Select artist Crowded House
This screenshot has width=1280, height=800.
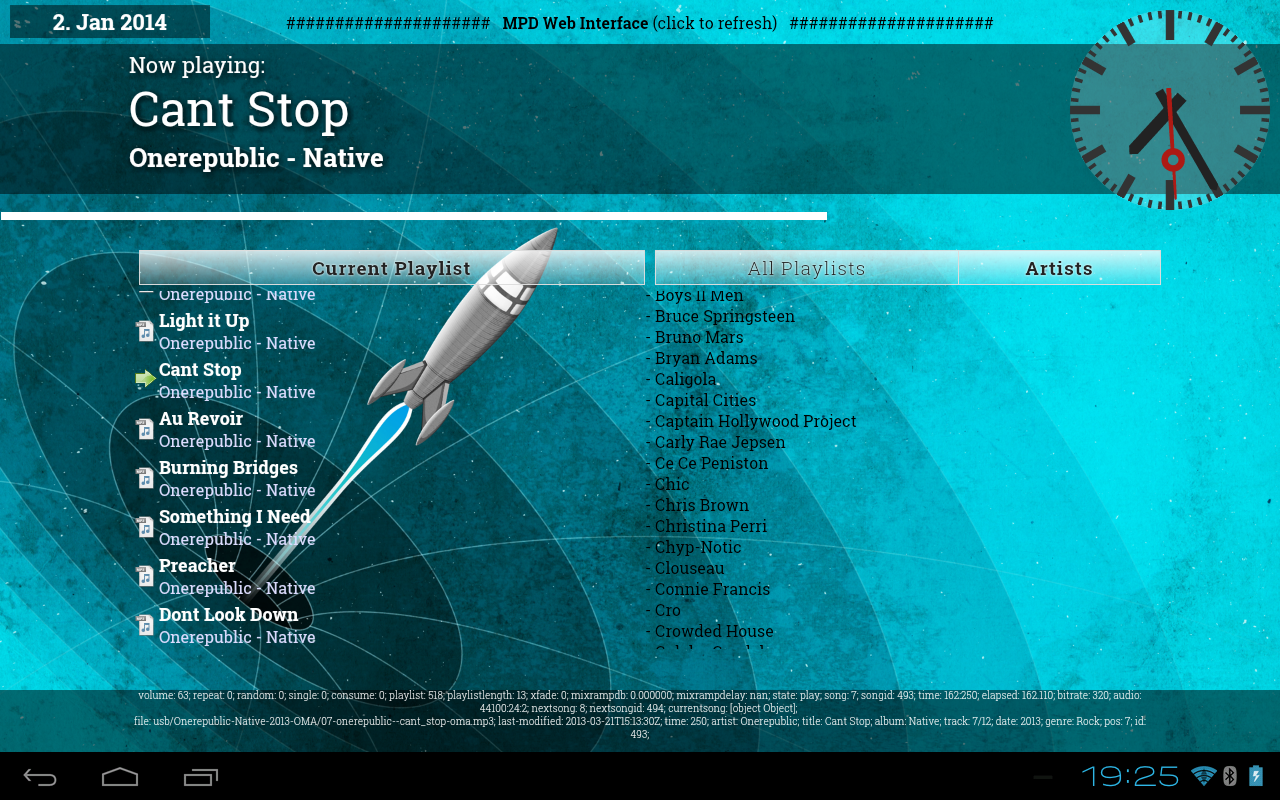click(x=714, y=631)
